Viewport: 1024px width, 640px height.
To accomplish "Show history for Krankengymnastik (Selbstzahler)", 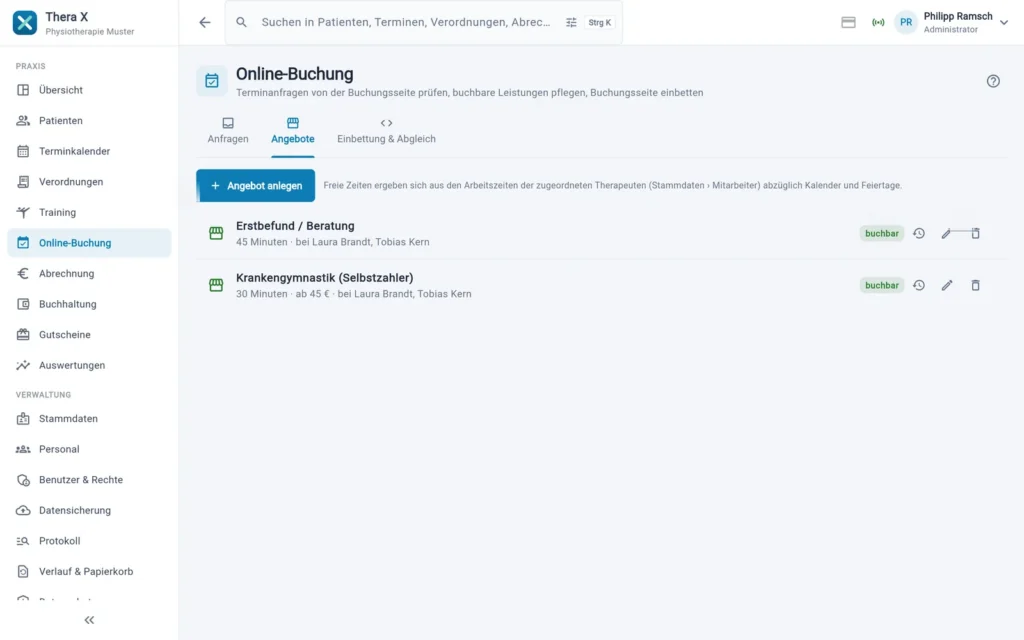I will [919, 285].
